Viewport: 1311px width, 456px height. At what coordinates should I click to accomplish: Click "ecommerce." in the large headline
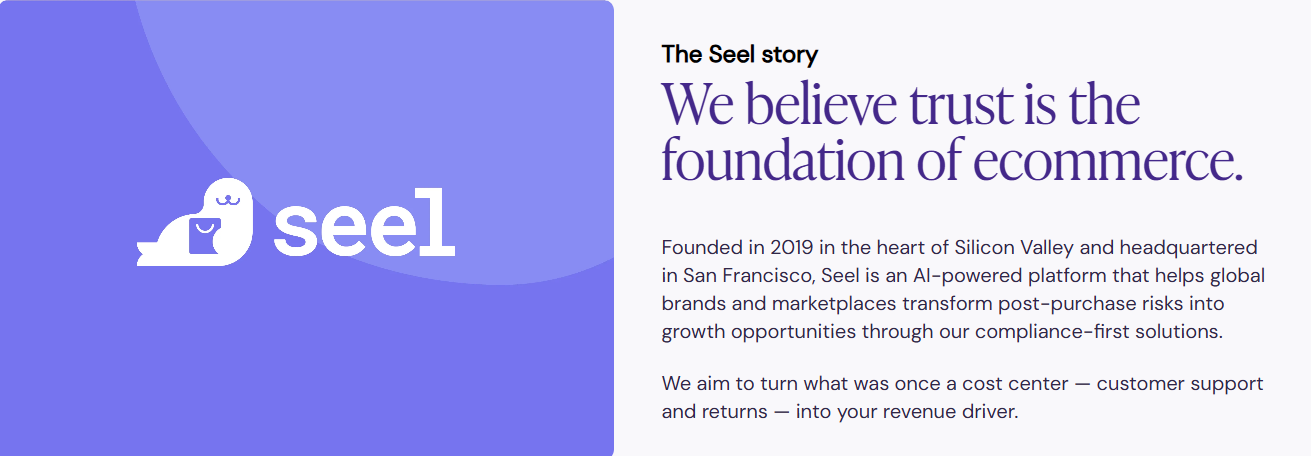pos(1107,160)
